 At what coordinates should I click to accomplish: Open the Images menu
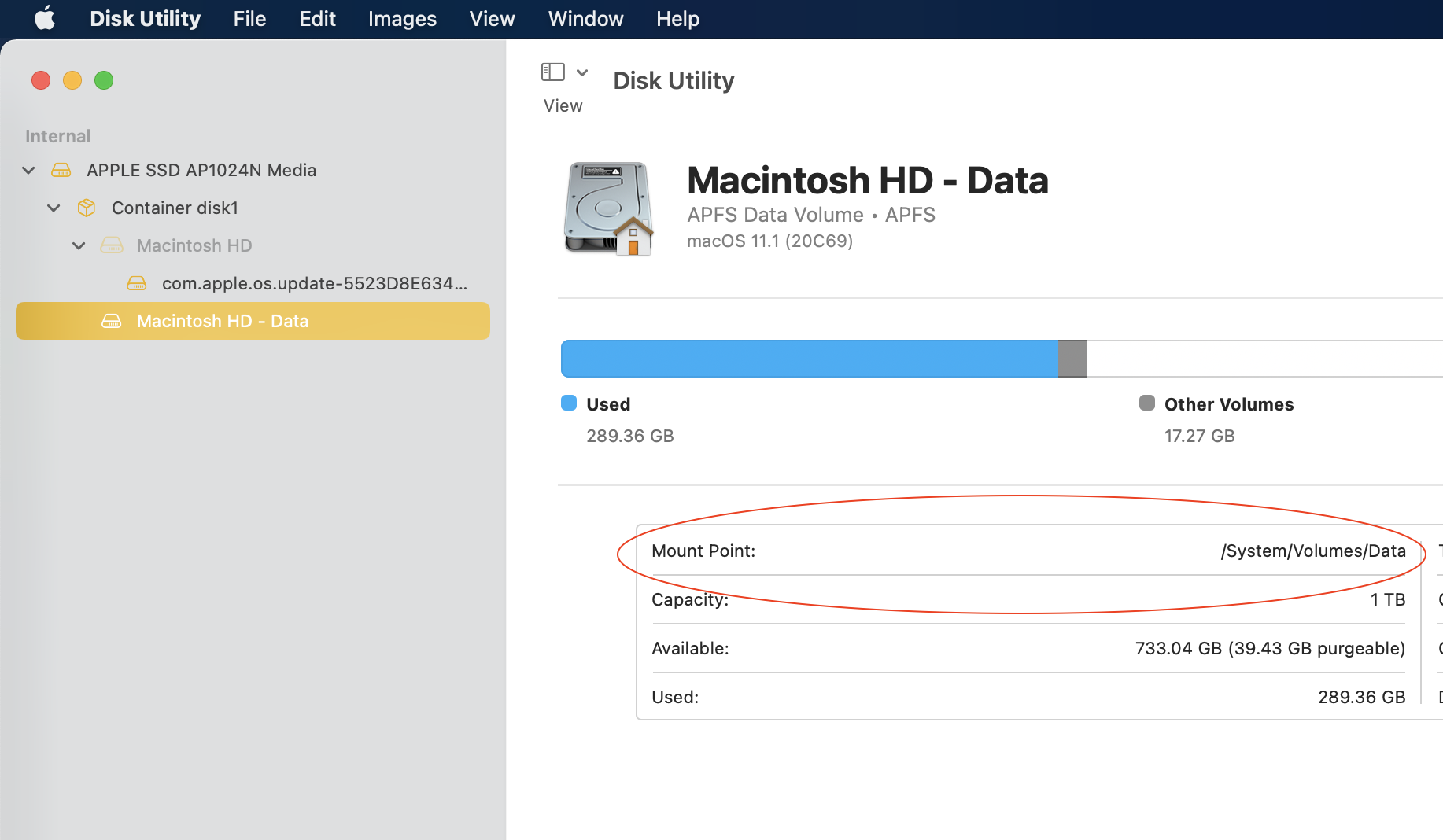[402, 18]
